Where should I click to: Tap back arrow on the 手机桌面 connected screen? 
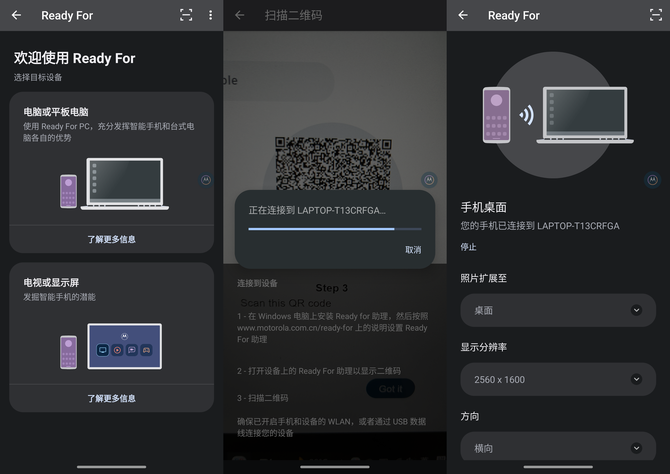pos(463,15)
